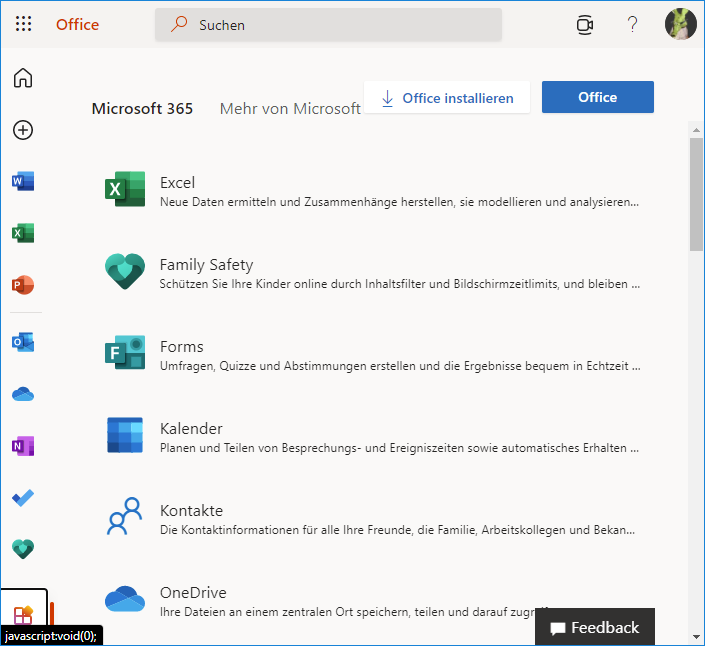Click the Kalender title text

tap(191, 428)
